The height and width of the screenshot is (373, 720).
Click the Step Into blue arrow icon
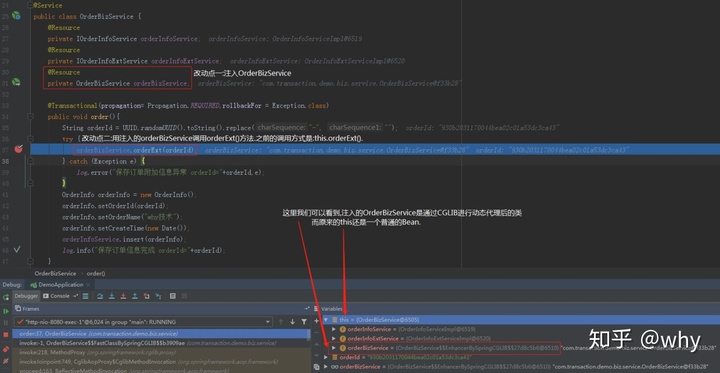point(112,296)
